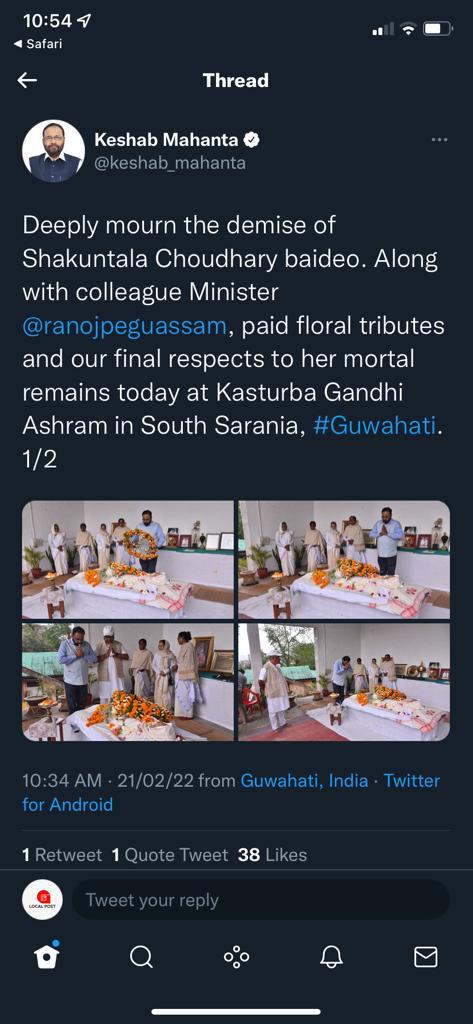Open the Messages envelope tab
The image size is (473, 1024).
coord(426,957)
